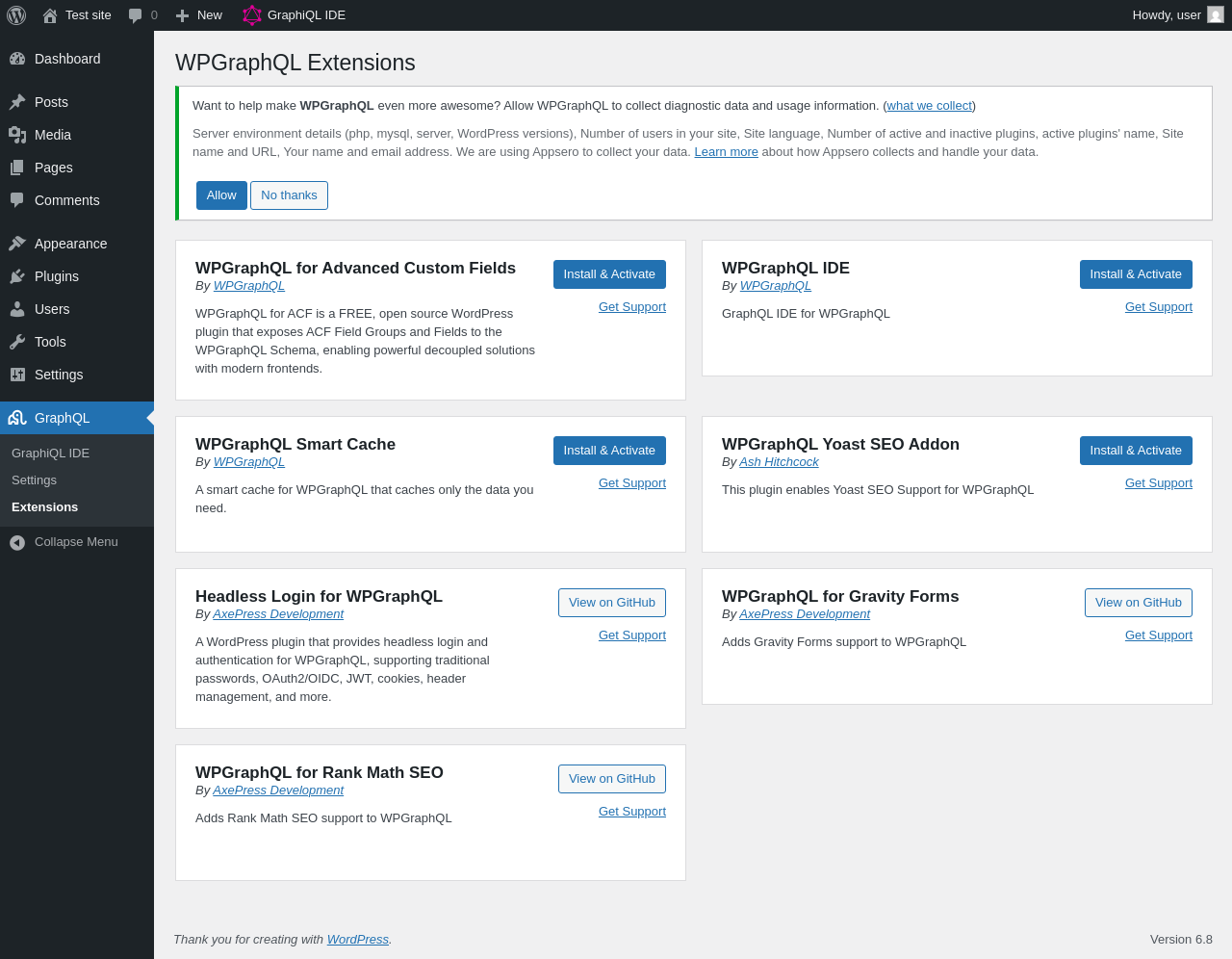Allow WPGraphQL diagnostic data collection

[221, 195]
